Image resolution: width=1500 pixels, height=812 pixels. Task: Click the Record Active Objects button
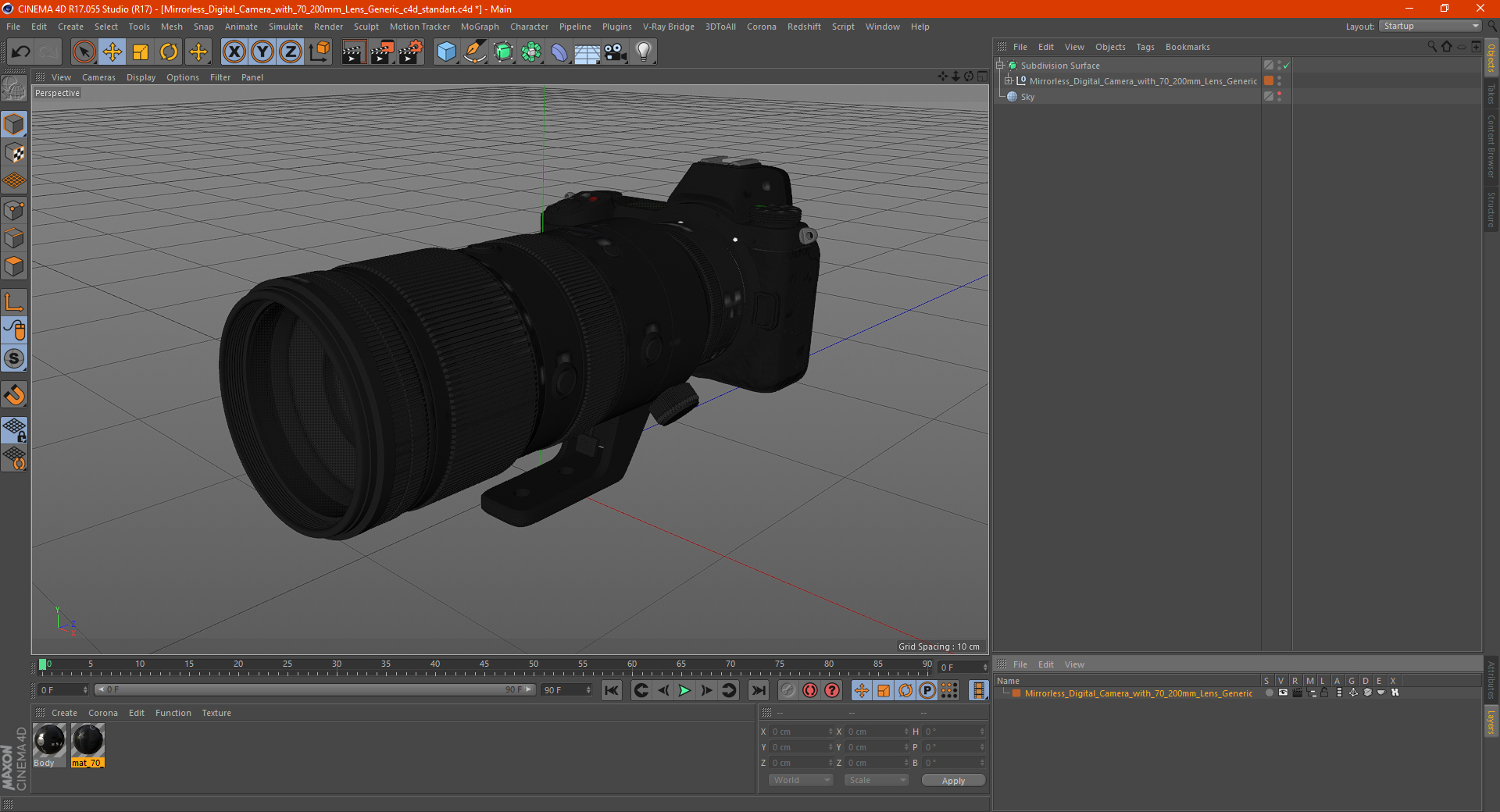[788, 690]
